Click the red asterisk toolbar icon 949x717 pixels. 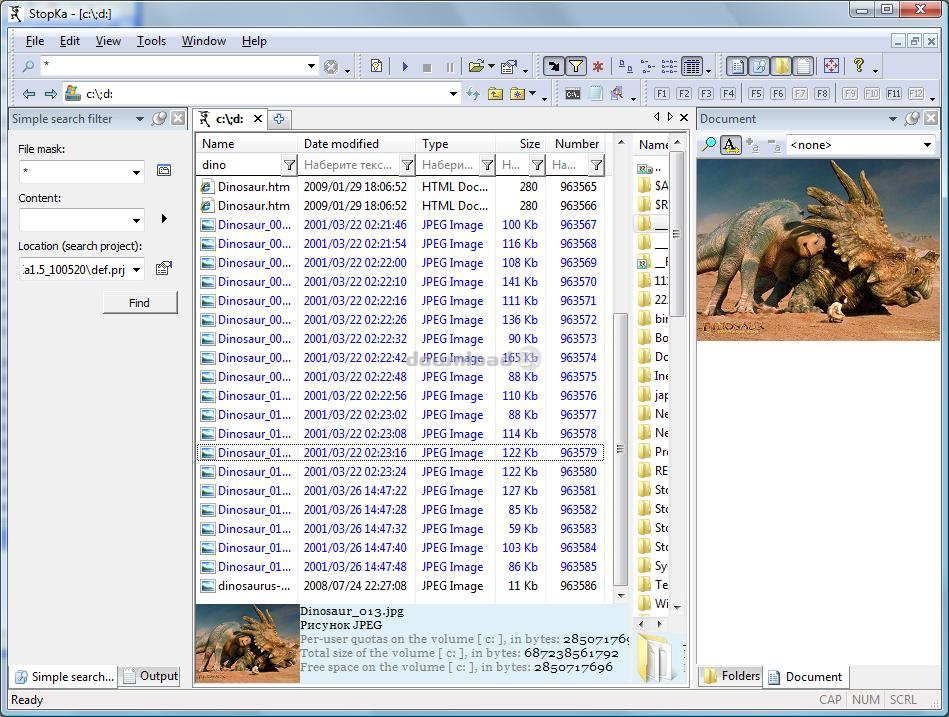click(x=598, y=67)
